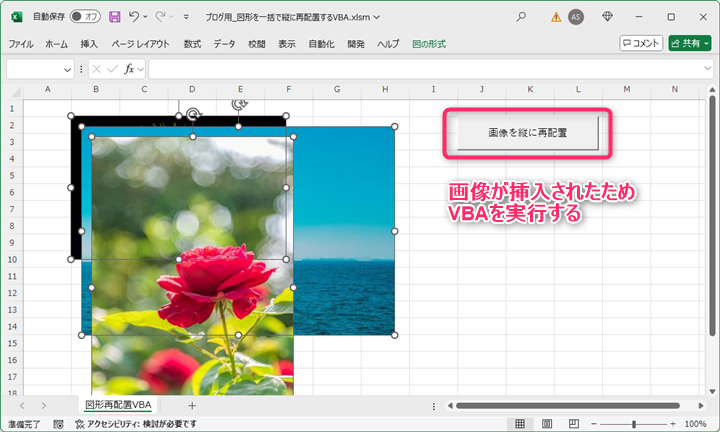Select the normal view mode button
The height and width of the screenshot is (432, 720).
pyautogui.click(x=520, y=424)
